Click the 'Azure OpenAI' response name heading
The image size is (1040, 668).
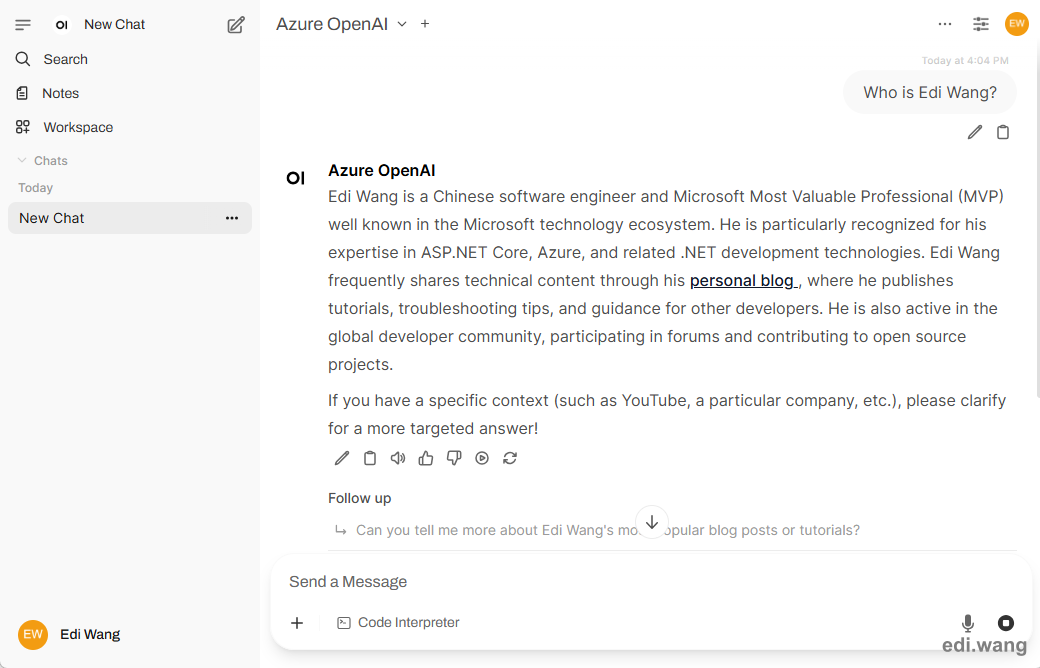(x=381, y=170)
